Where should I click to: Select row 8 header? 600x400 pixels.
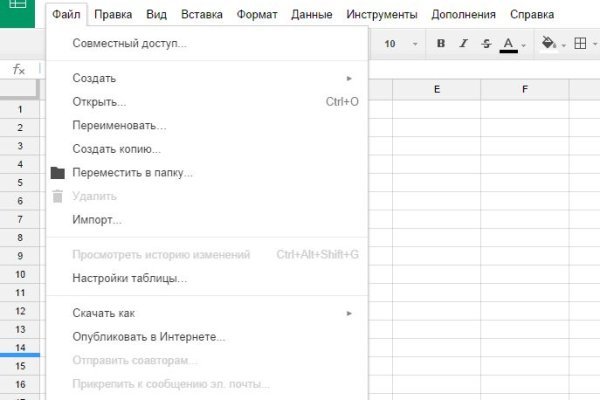pos(20,237)
